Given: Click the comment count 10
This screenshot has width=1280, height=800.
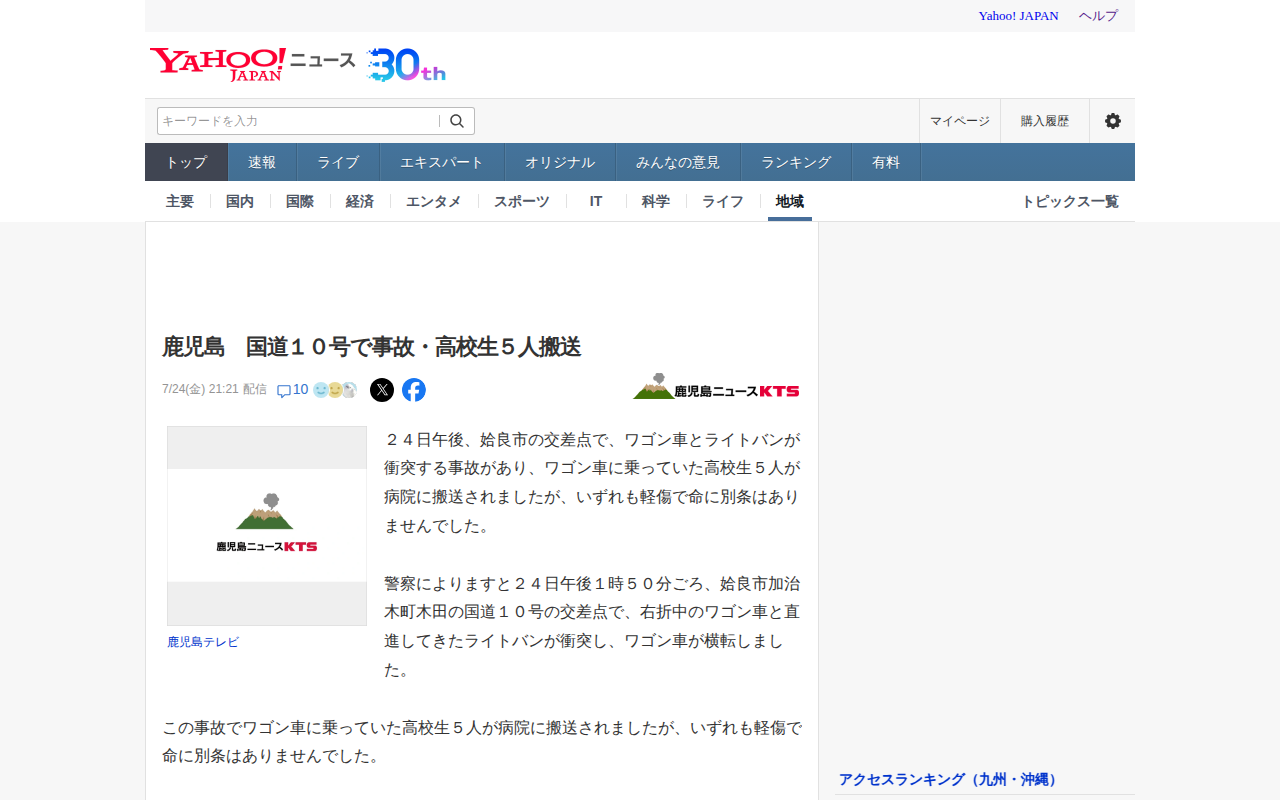Looking at the screenshot, I should [301, 389].
